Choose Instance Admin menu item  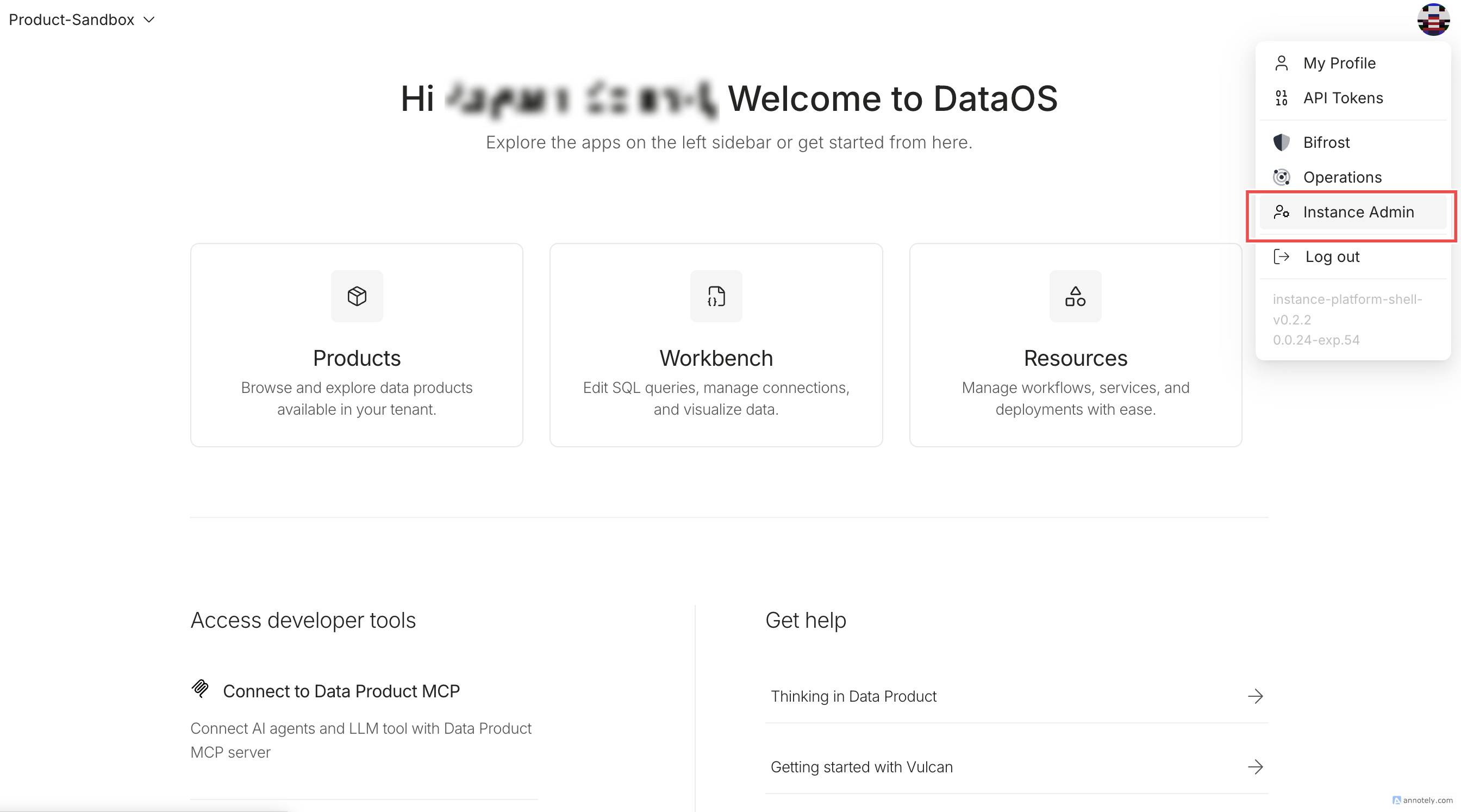click(x=1353, y=212)
